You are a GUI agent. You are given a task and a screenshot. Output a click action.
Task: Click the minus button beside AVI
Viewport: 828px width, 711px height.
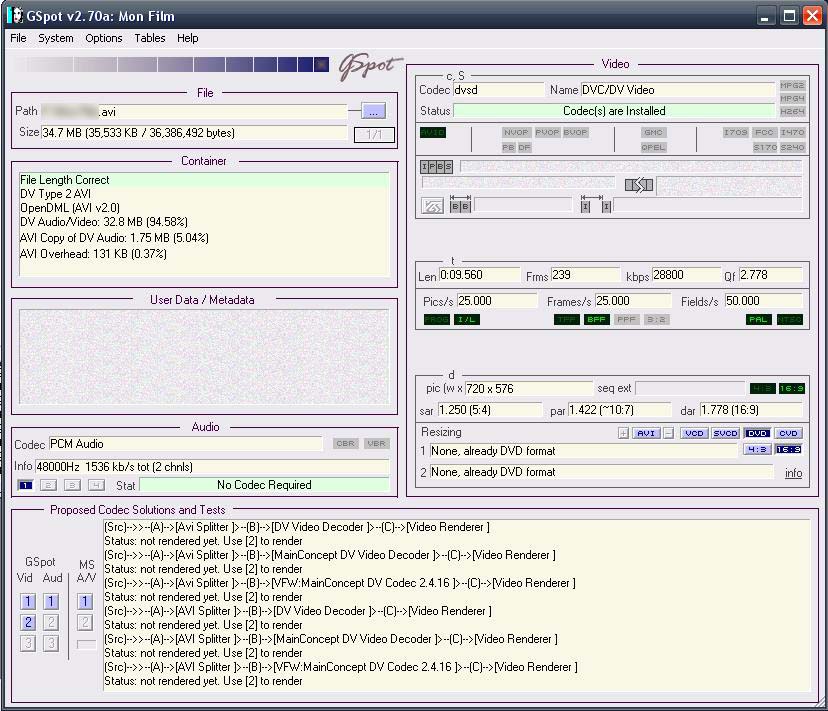[669, 434]
